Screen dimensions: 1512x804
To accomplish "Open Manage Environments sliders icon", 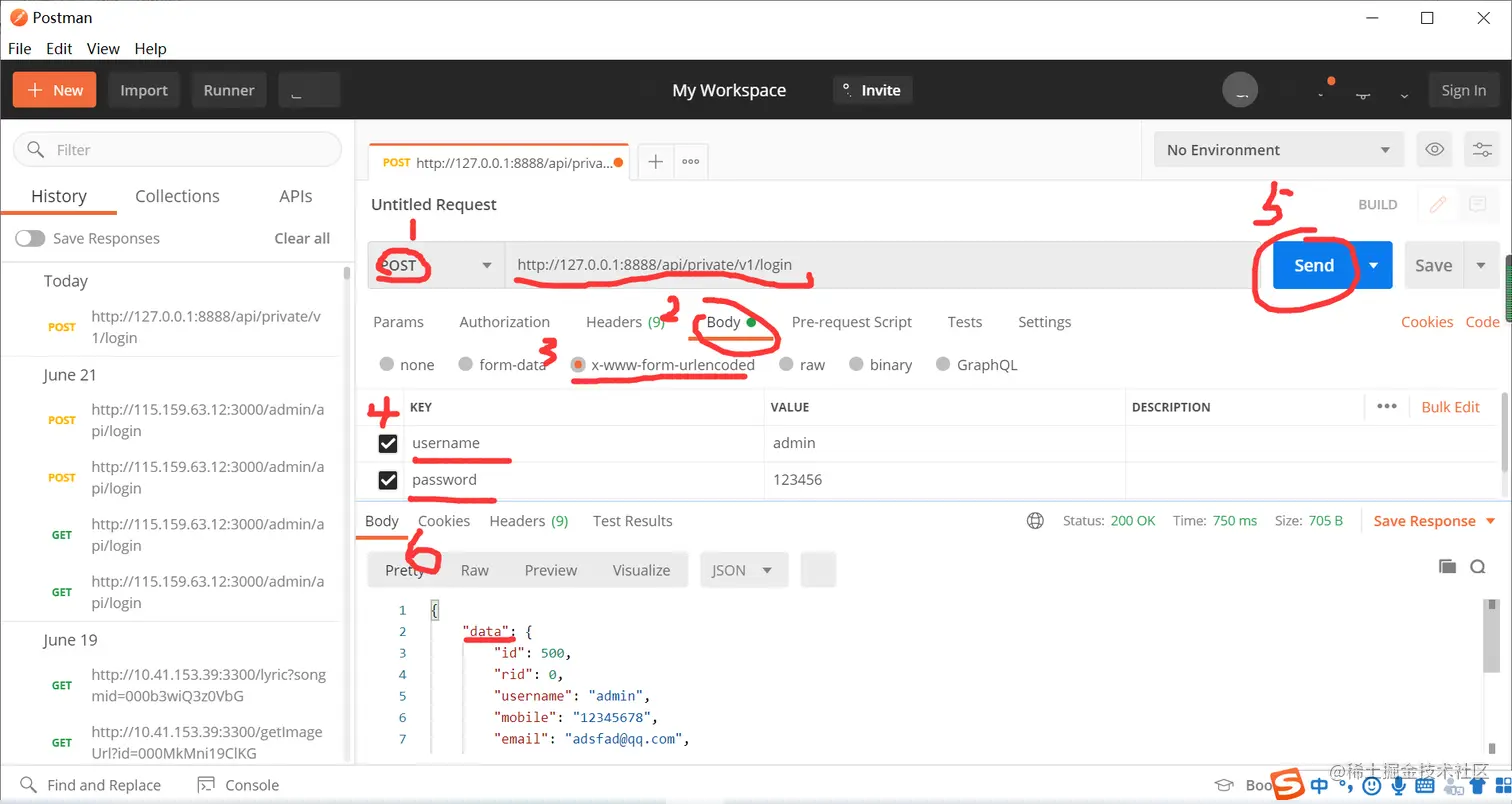I will (1482, 150).
